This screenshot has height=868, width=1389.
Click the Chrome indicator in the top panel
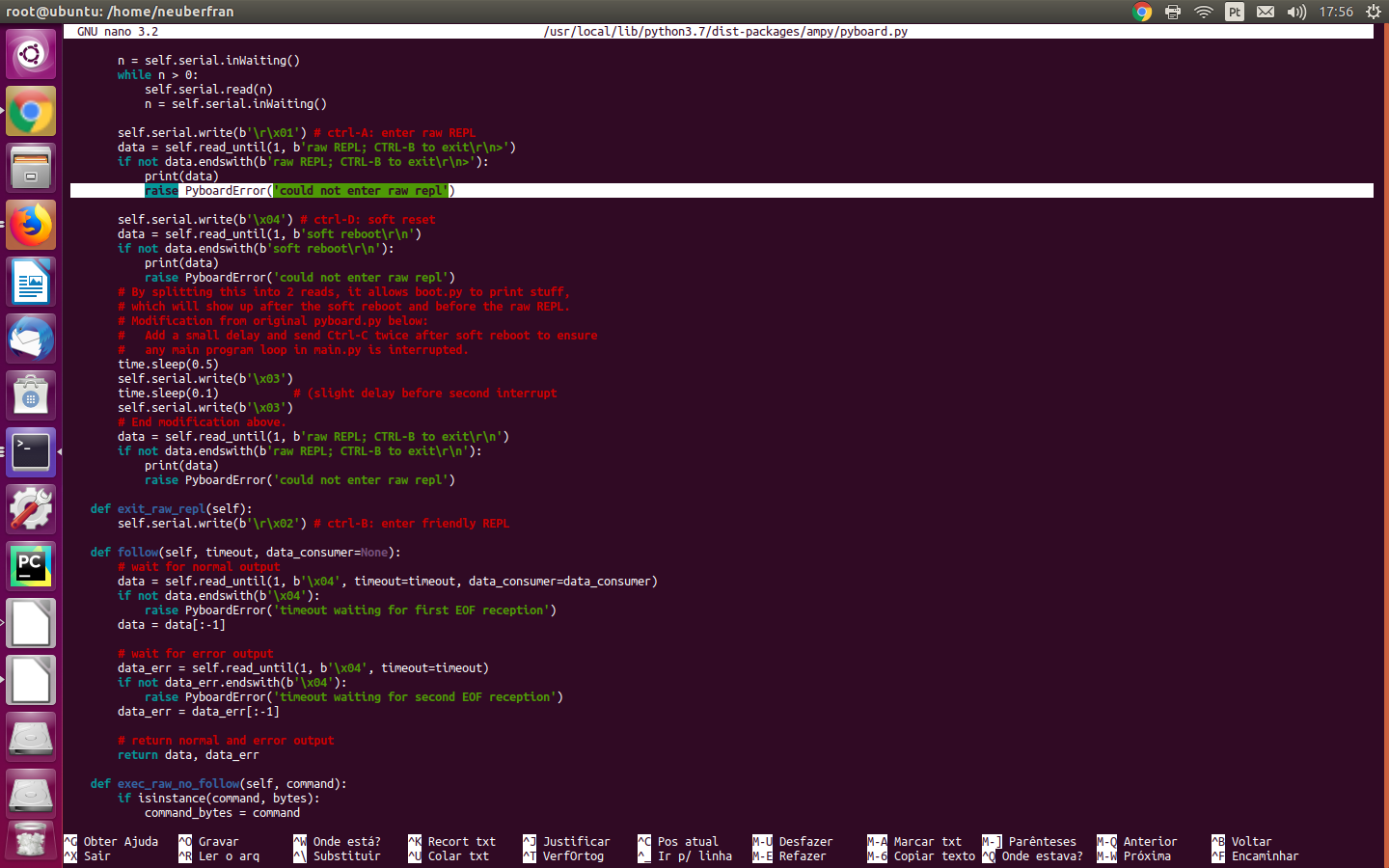coord(1142,12)
